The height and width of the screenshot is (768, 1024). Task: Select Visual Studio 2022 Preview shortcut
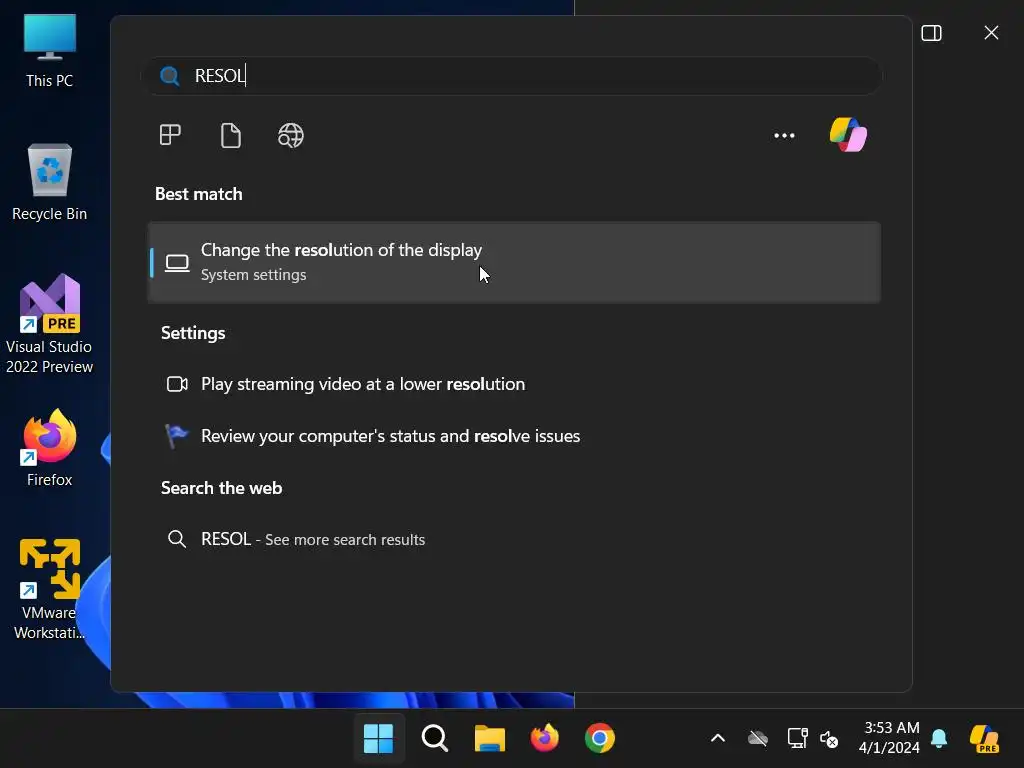[50, 325]
